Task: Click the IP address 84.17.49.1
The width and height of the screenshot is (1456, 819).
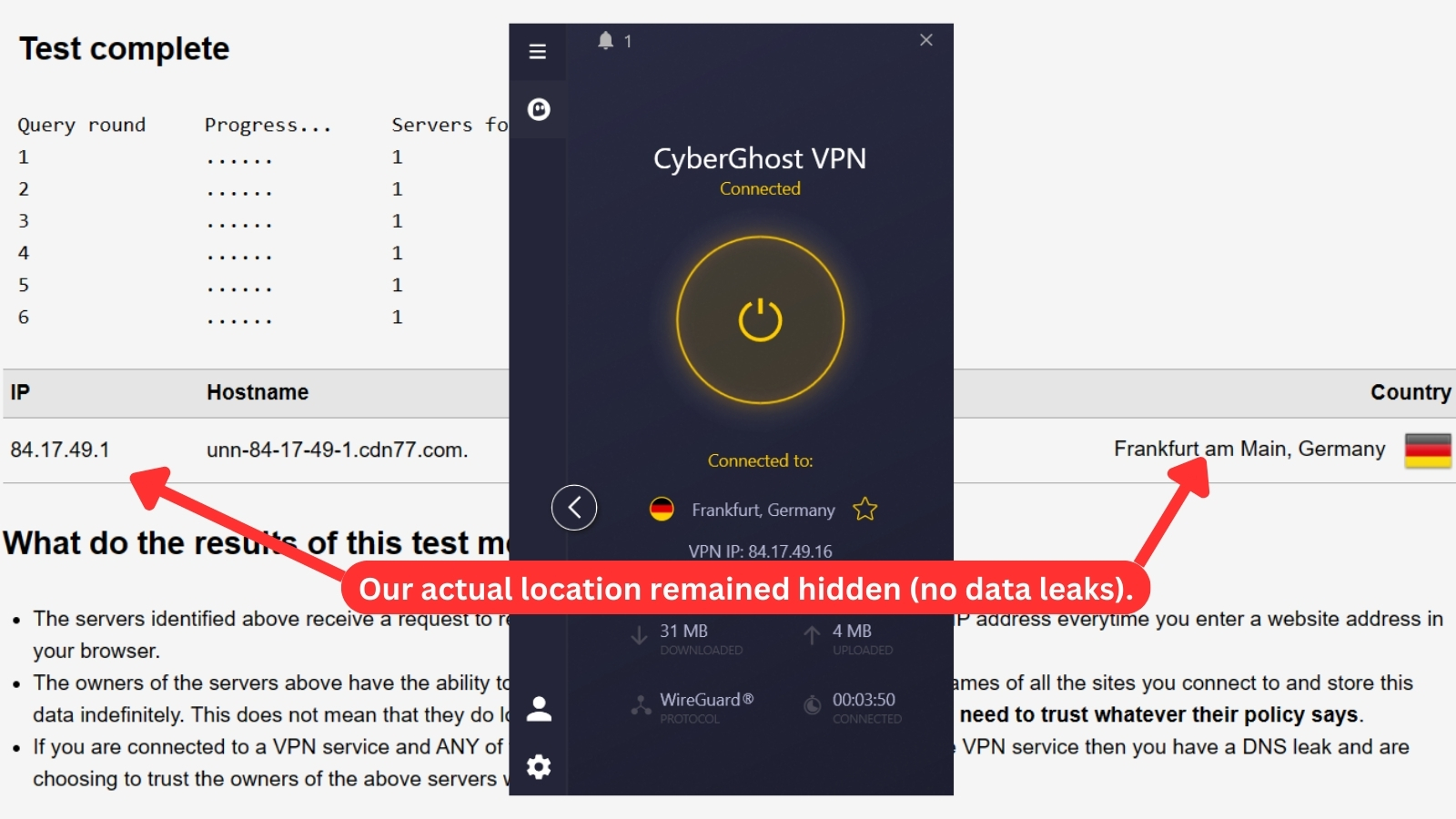Action: tap(60, 450)
